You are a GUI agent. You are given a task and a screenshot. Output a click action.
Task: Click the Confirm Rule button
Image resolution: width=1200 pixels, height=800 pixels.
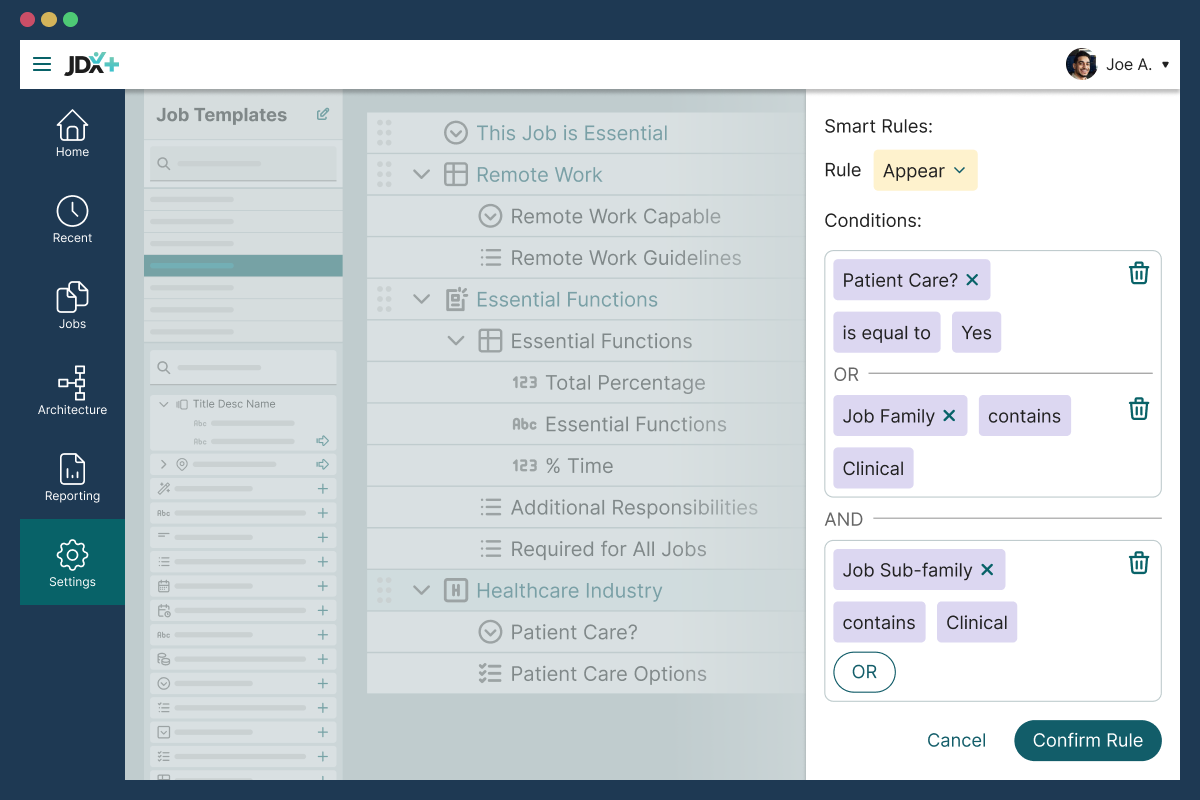[1087, 740]
